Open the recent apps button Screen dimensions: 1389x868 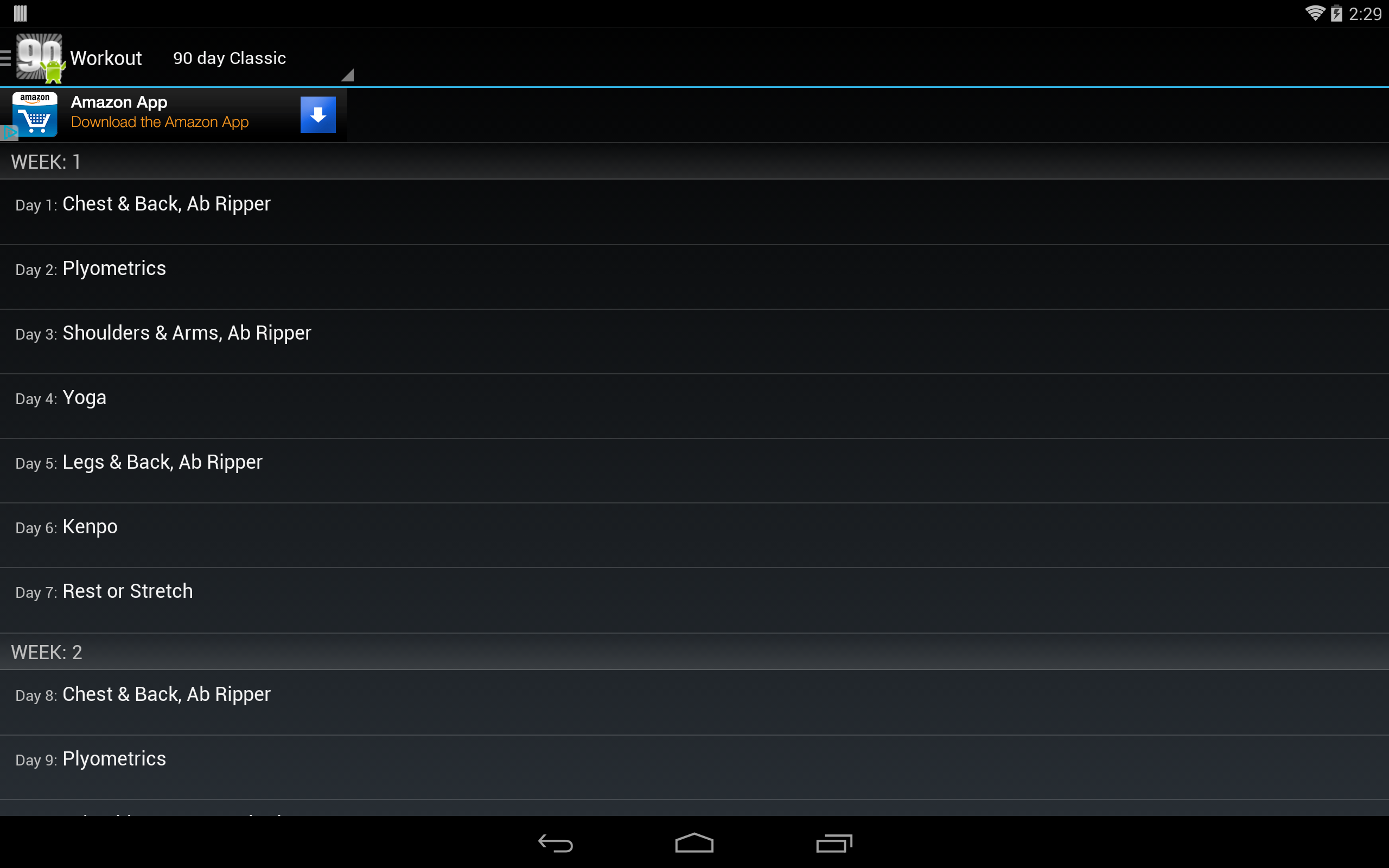834,843
